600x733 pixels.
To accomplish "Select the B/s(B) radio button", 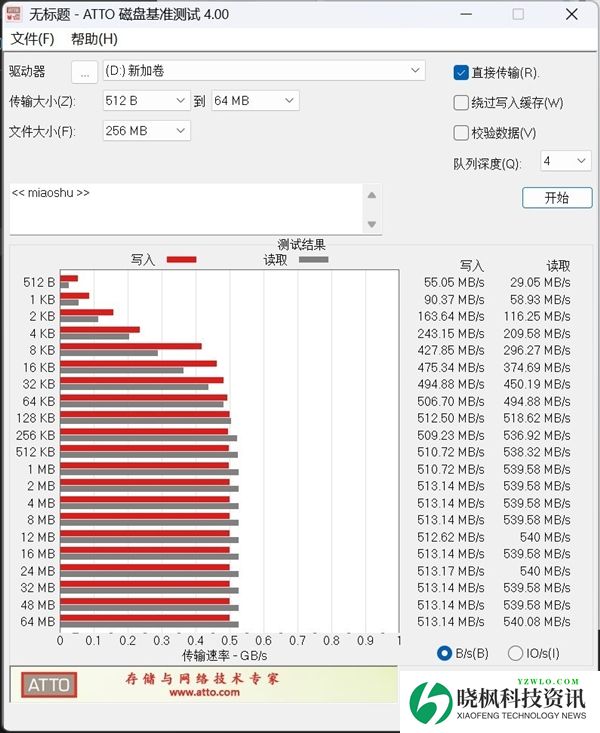I will [x=444, y=653].
